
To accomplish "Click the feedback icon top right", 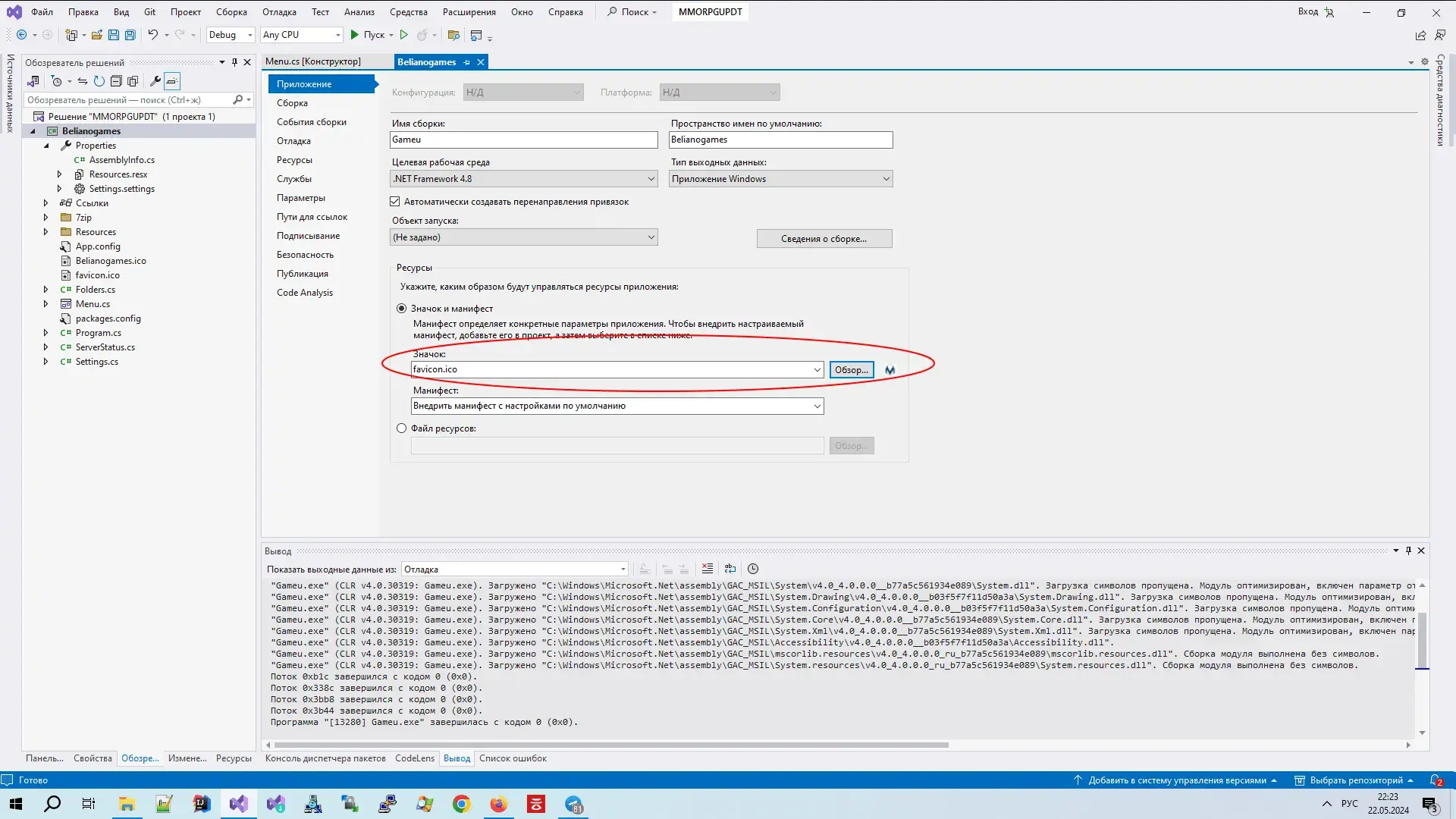I will (x=1440, y=35).
